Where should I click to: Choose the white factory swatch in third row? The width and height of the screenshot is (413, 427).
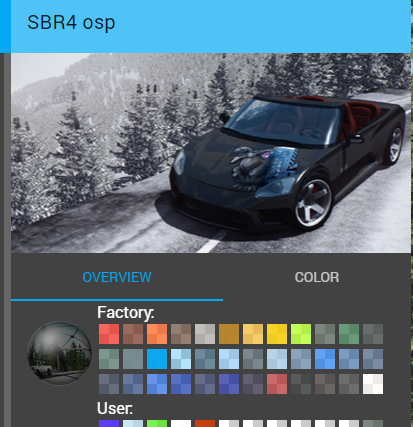(373, 384)
